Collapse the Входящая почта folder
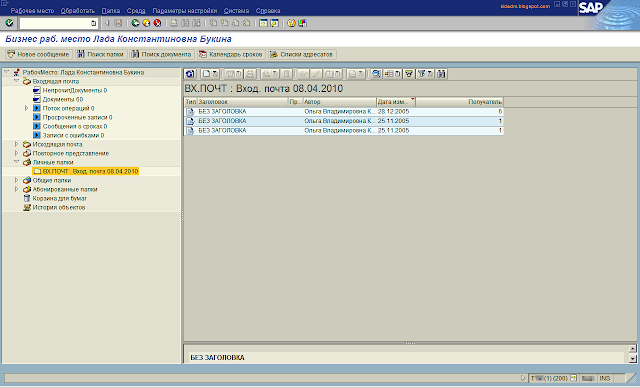This screenshot has height=388, width=640. pos(16,81)
